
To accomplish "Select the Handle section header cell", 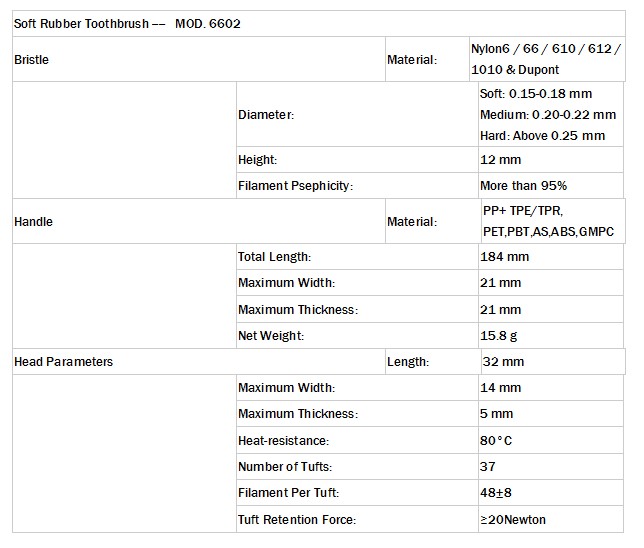I will (34, 222).
